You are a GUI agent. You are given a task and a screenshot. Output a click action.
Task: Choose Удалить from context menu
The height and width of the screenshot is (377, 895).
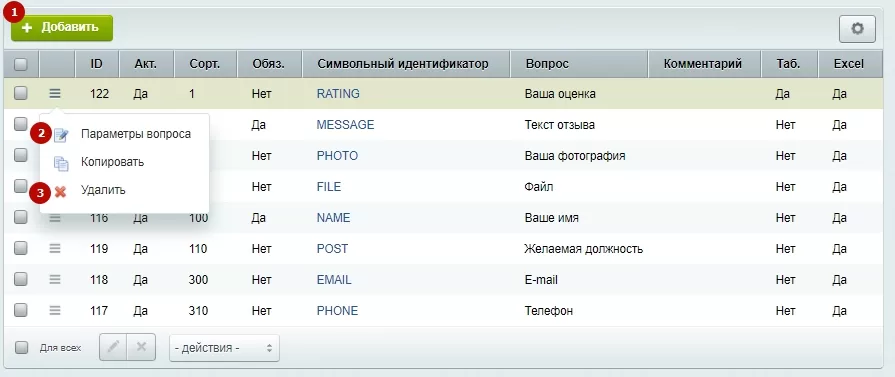click(103, 190)
